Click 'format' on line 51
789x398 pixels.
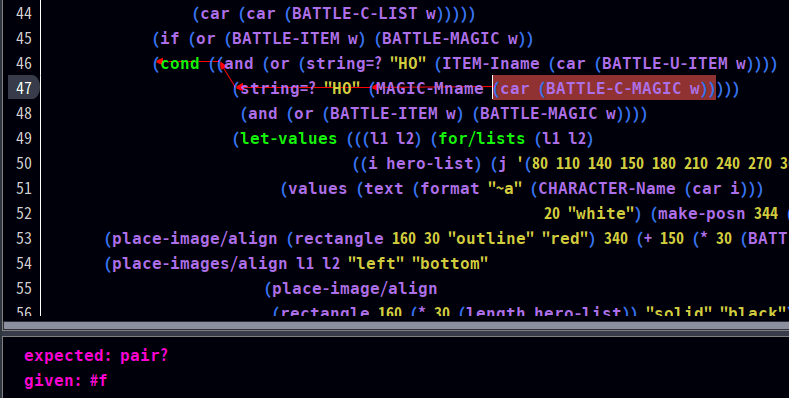click(450, 189)
